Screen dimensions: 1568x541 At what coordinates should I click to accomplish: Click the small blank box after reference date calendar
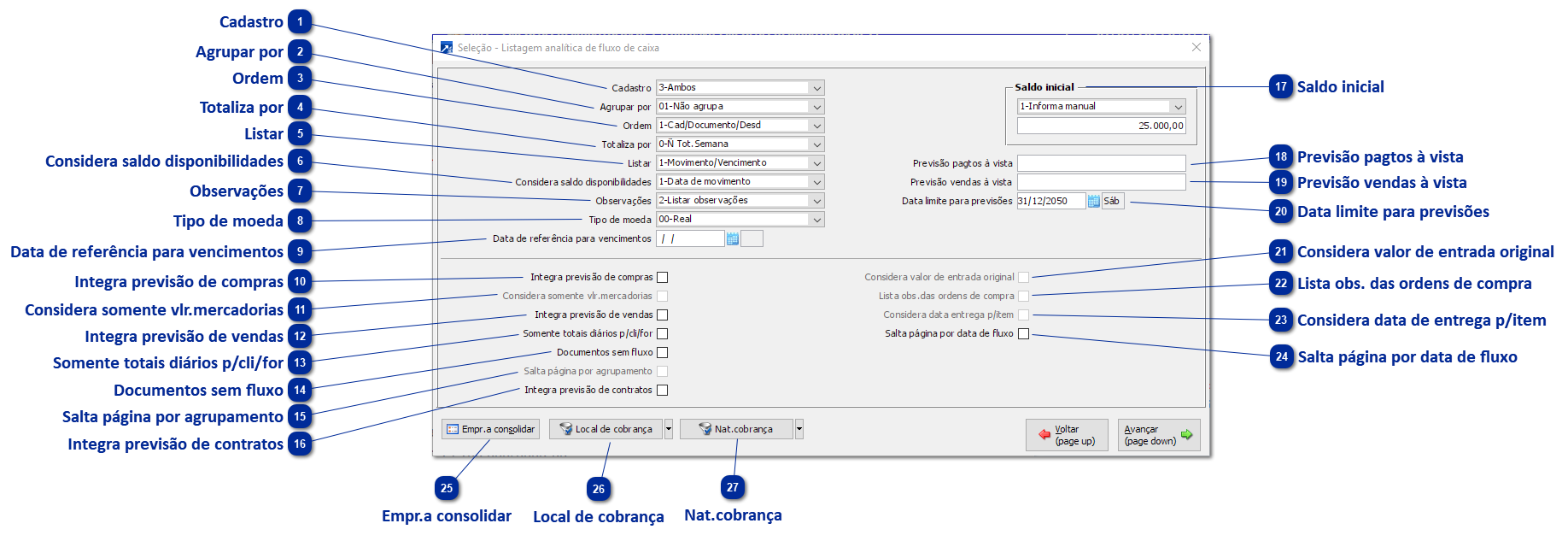click(752, 239)
